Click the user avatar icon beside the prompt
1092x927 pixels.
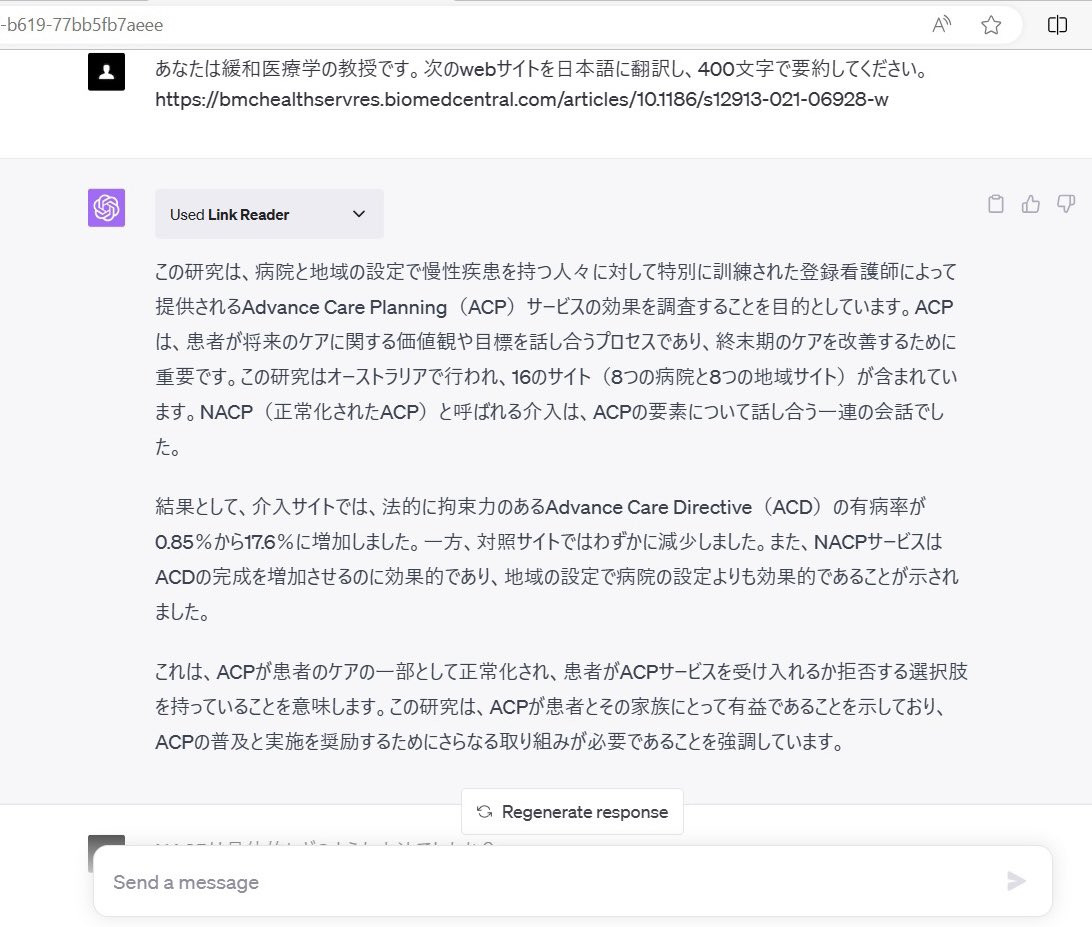(x=107, y=72)
